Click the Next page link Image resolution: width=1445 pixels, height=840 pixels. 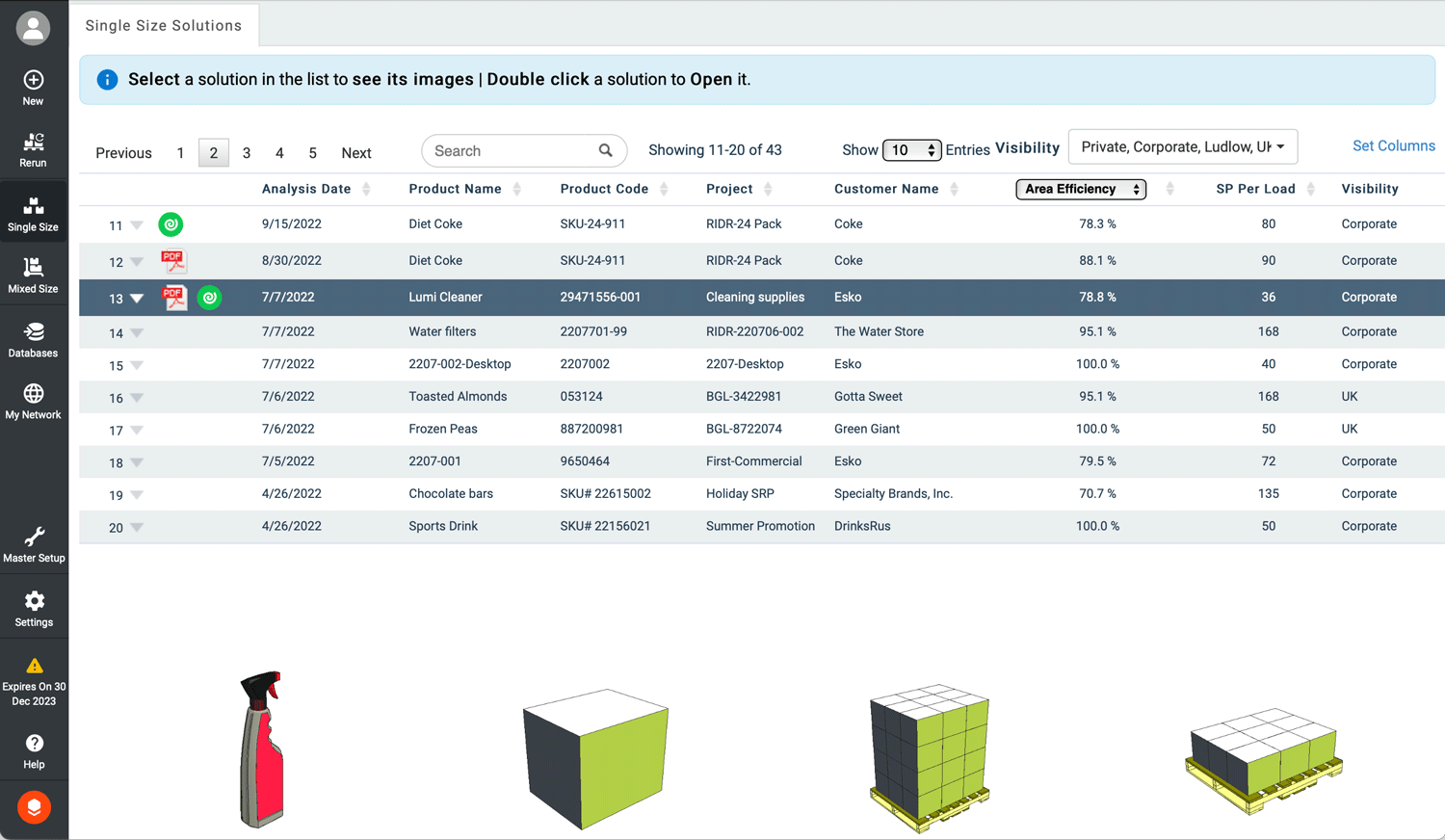tap(356, 153)
